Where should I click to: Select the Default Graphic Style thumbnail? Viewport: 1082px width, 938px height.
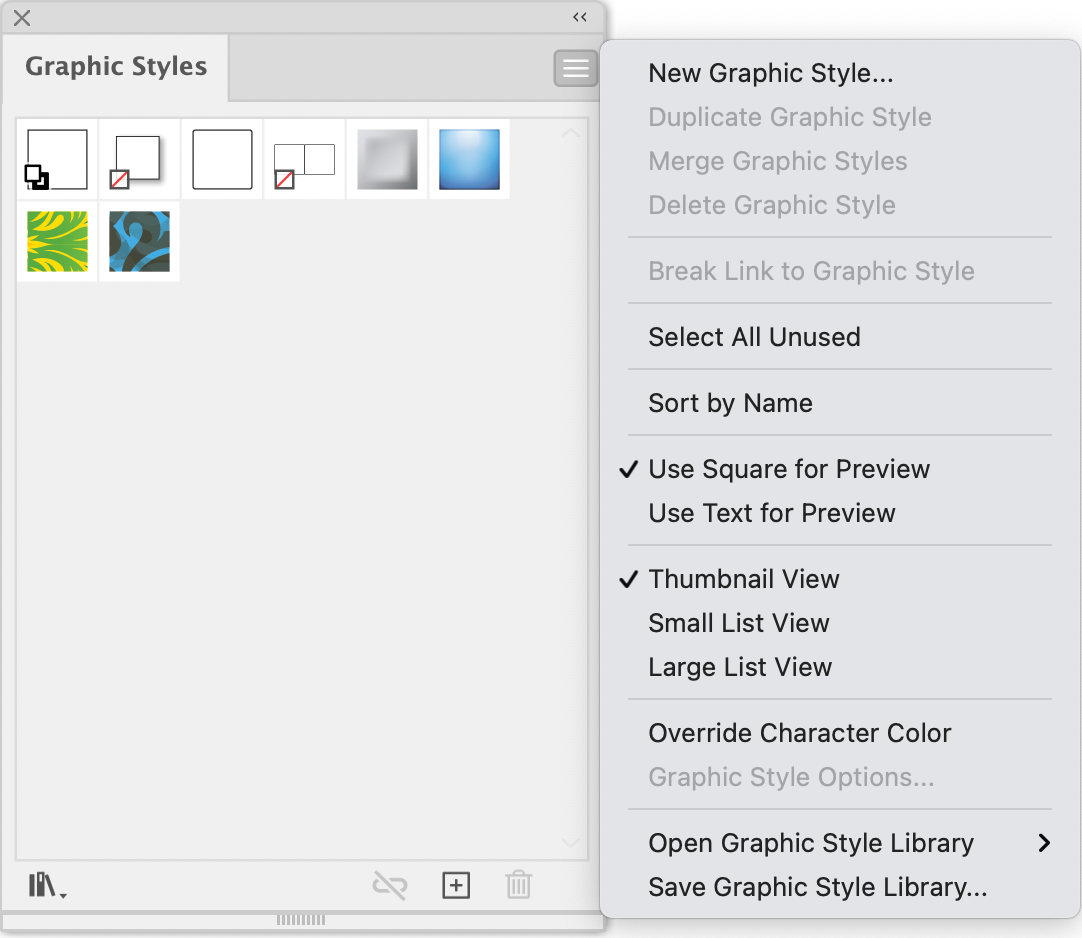(x=57, y=159)
